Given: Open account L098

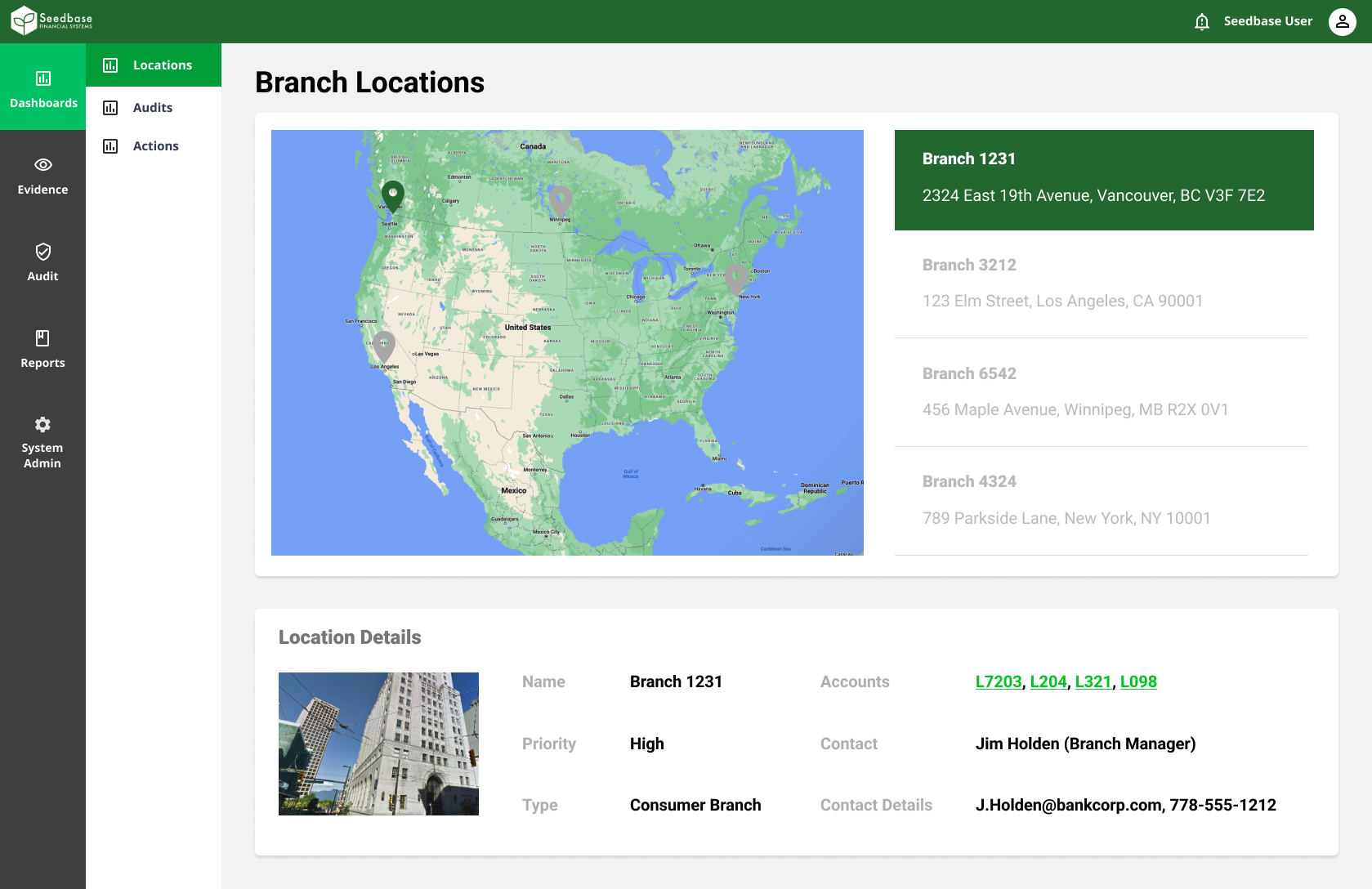Looking at the screenshot, I should pyautogui.click(x=1138, y=681).
